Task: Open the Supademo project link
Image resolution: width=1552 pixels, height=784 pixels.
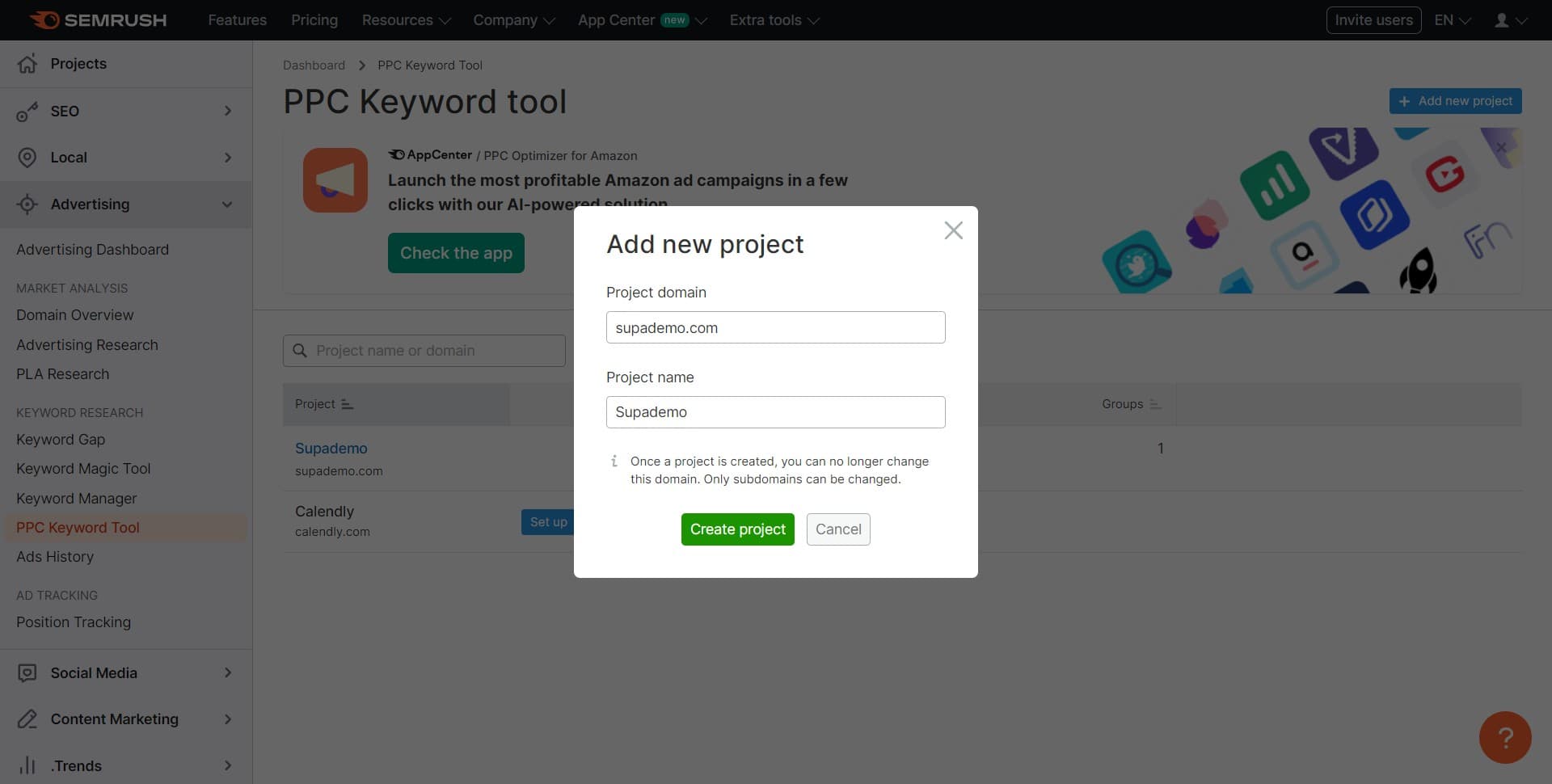Action: pos(331,448)
